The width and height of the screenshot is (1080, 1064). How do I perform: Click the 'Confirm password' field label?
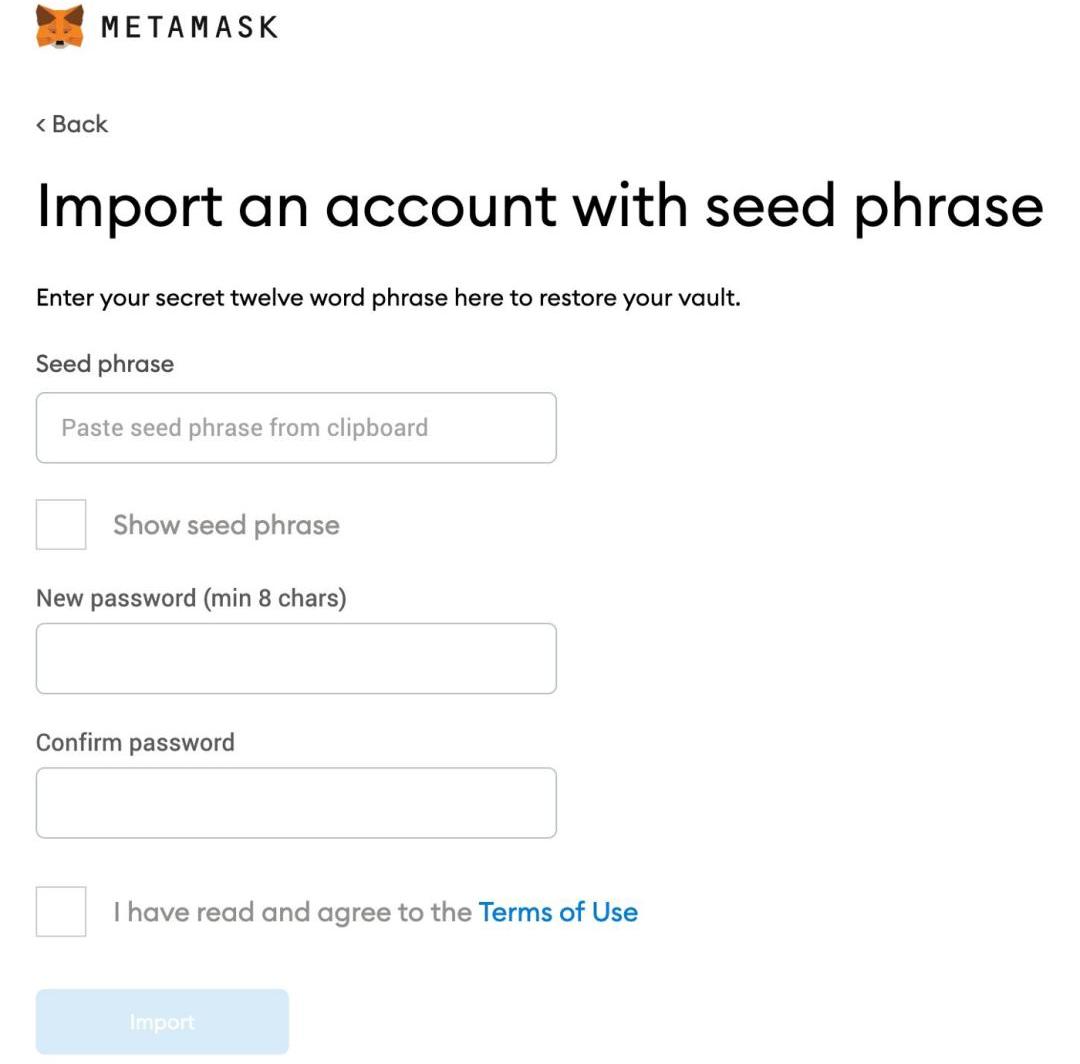(135, 742)
